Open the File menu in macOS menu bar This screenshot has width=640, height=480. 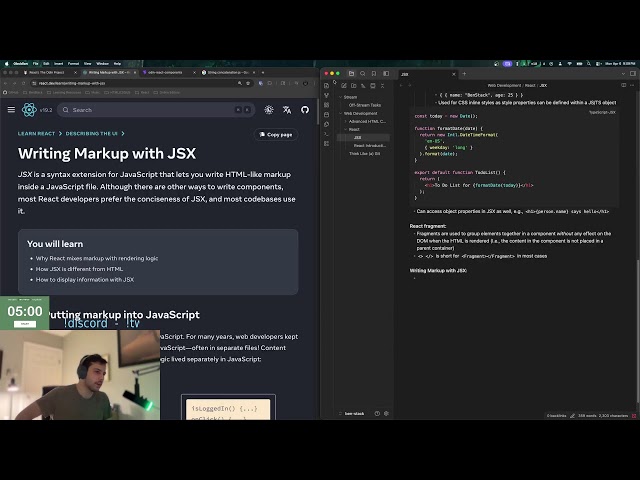(36, 64)
